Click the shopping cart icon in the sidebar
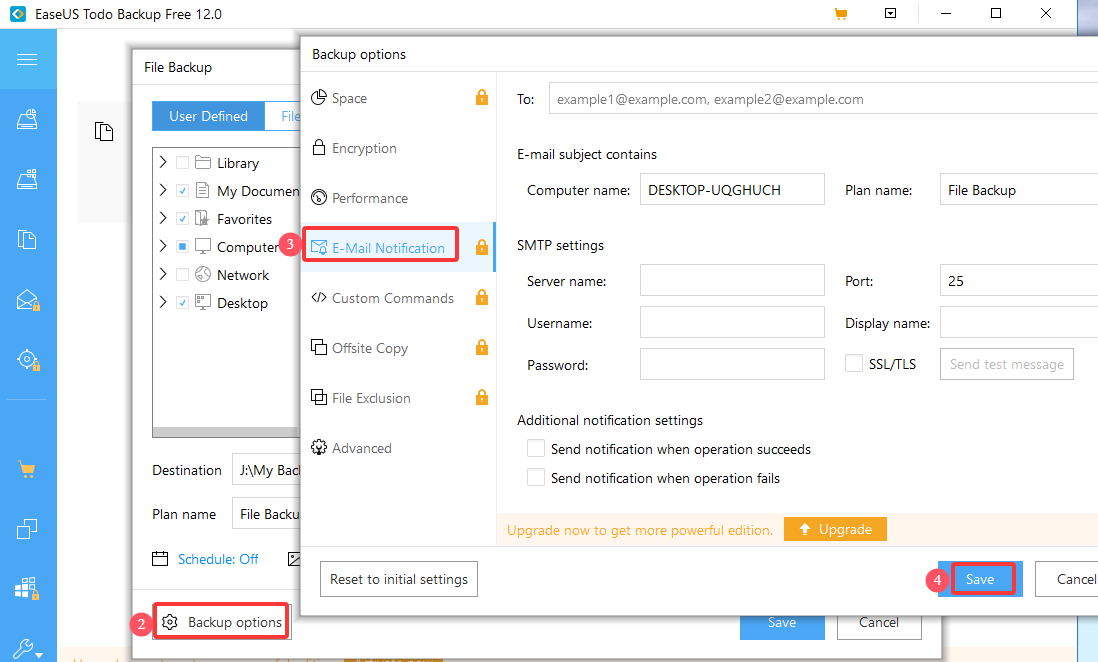 pyautogui.click(x=27, y=470)
